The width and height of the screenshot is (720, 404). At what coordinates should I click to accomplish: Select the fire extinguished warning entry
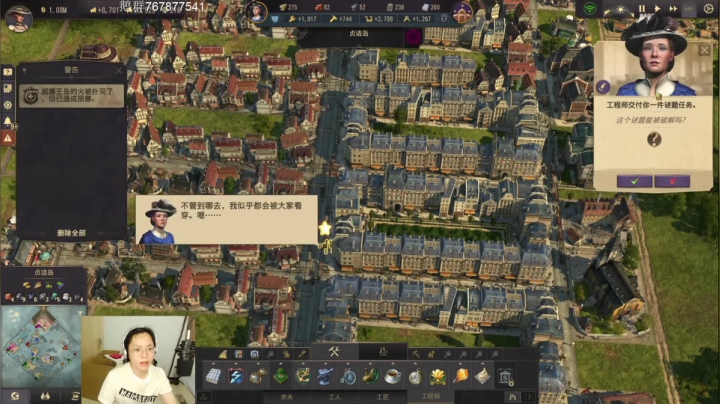(x=72, y=95)
